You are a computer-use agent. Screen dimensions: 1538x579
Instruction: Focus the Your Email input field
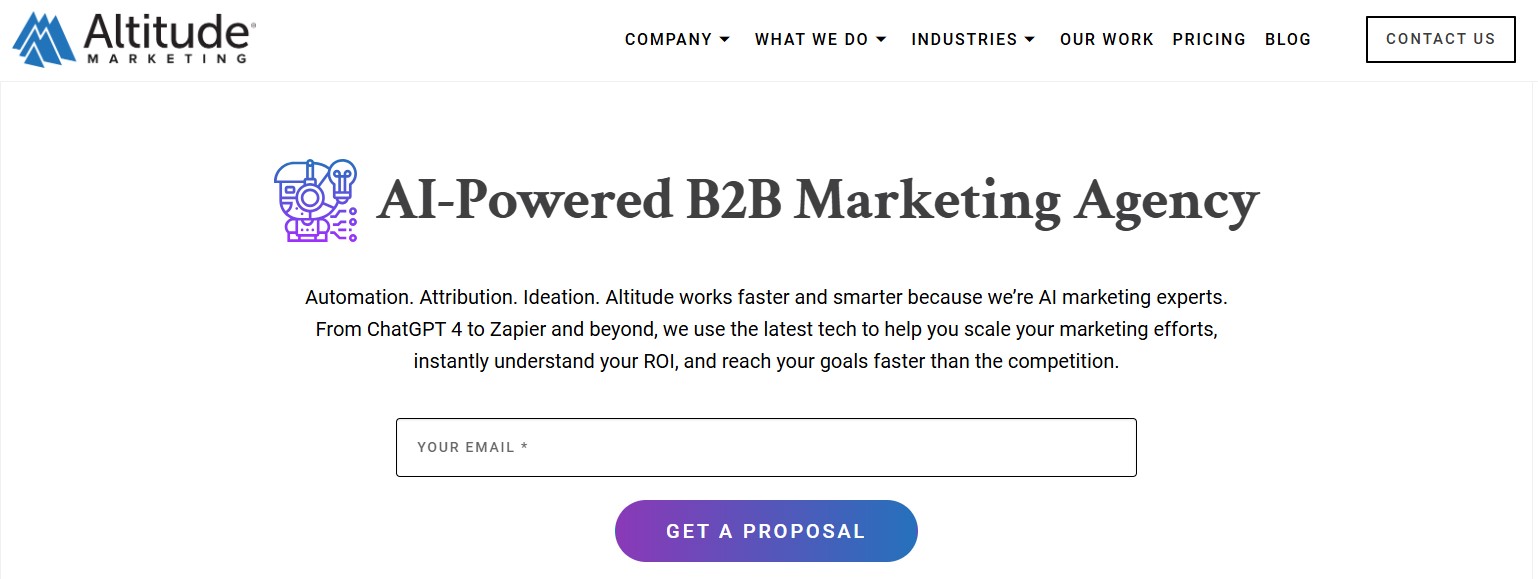pos(766,447)
